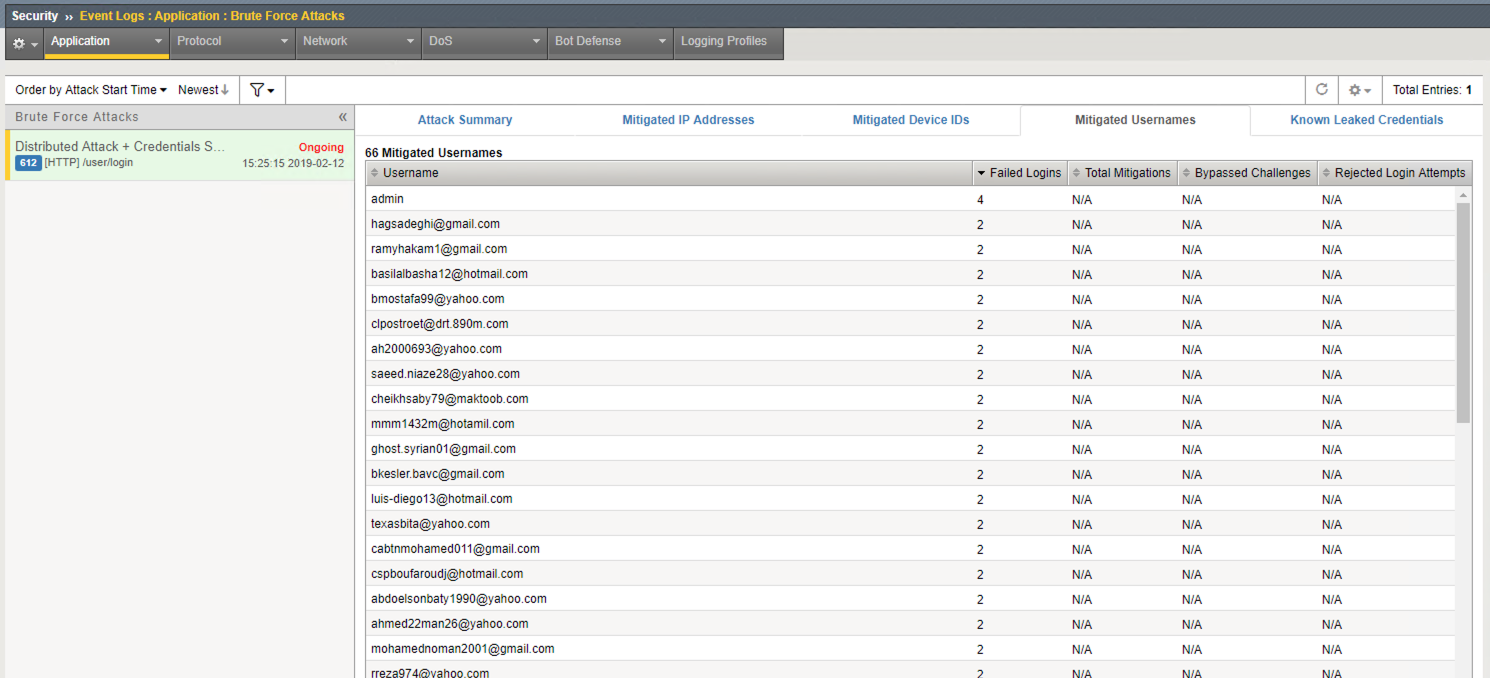Select saeed.niaze28@yahoo.com row
This screenshot has width=1490, height=678.
point(910,374)
